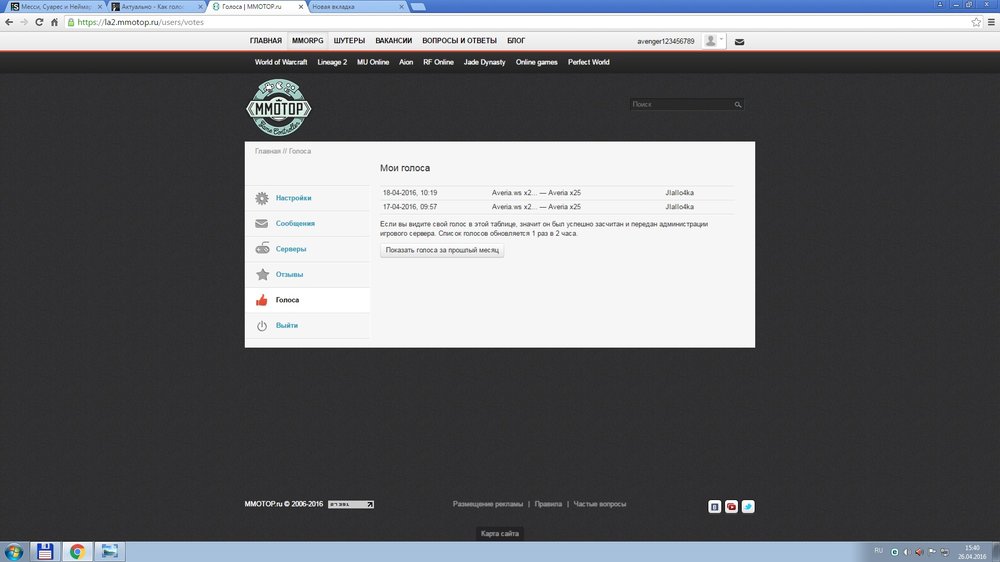
Task: Reload the page with browser refresh button
Action: click(39, 21)
